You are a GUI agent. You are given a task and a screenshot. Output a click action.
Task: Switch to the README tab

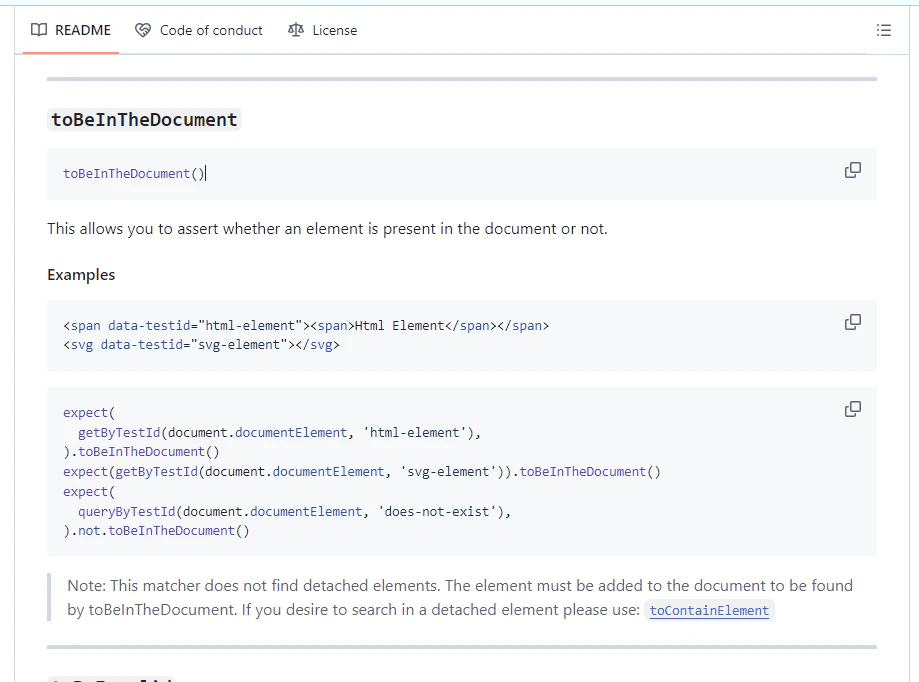[82, 30]
